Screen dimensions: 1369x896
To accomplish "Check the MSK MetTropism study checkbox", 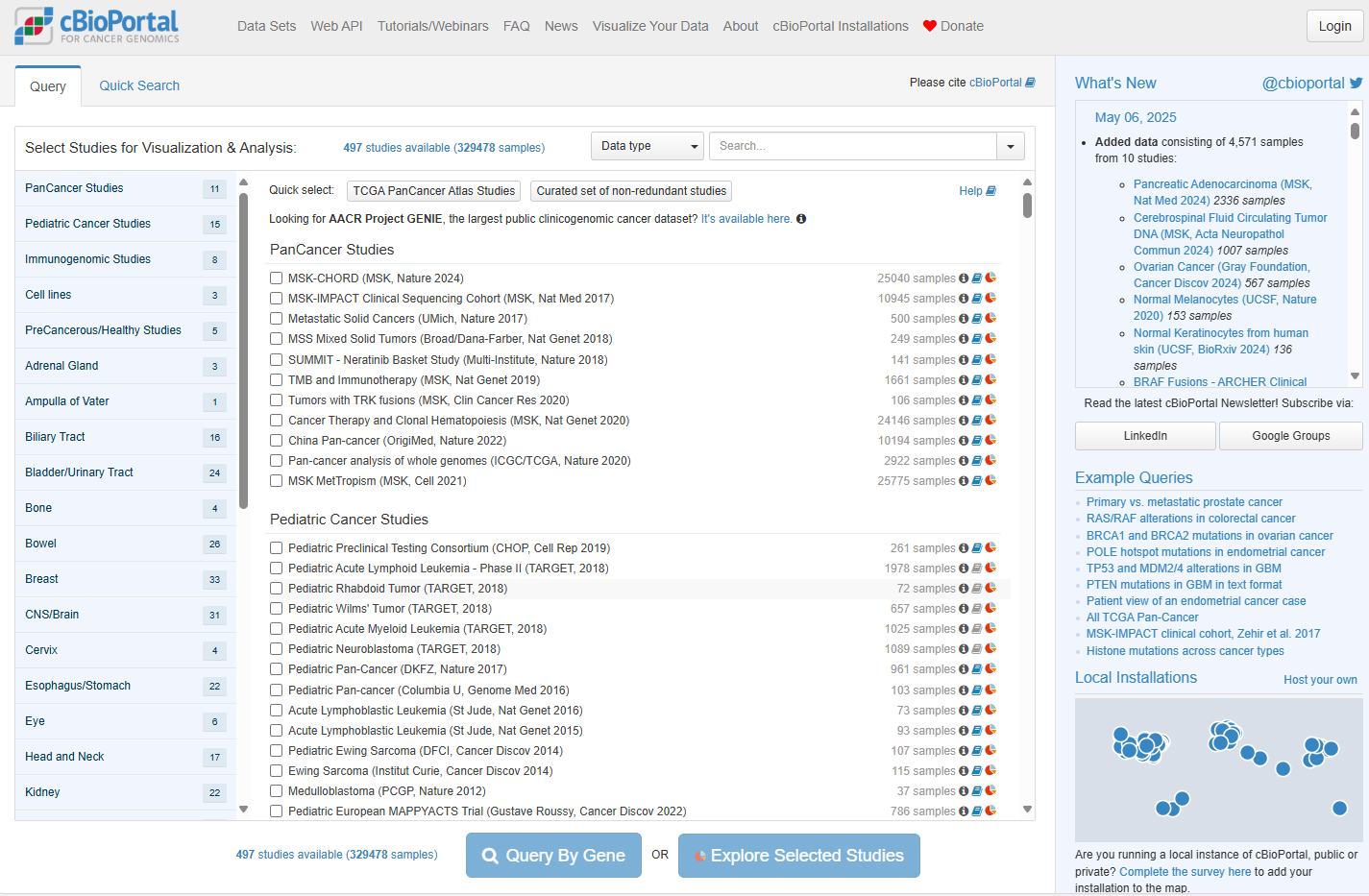I will 276,481.
